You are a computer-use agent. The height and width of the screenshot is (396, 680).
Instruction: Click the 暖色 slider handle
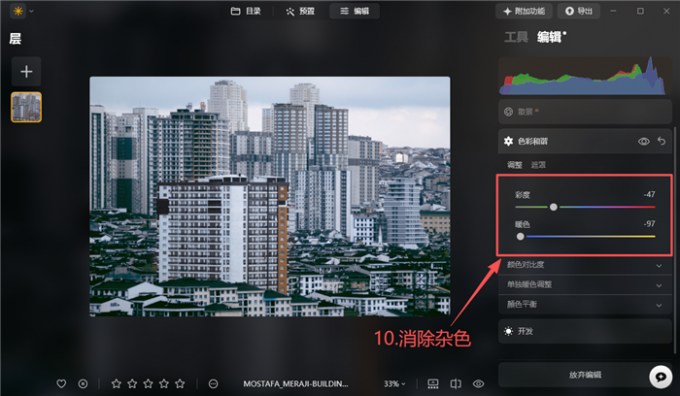pos(520,237)
